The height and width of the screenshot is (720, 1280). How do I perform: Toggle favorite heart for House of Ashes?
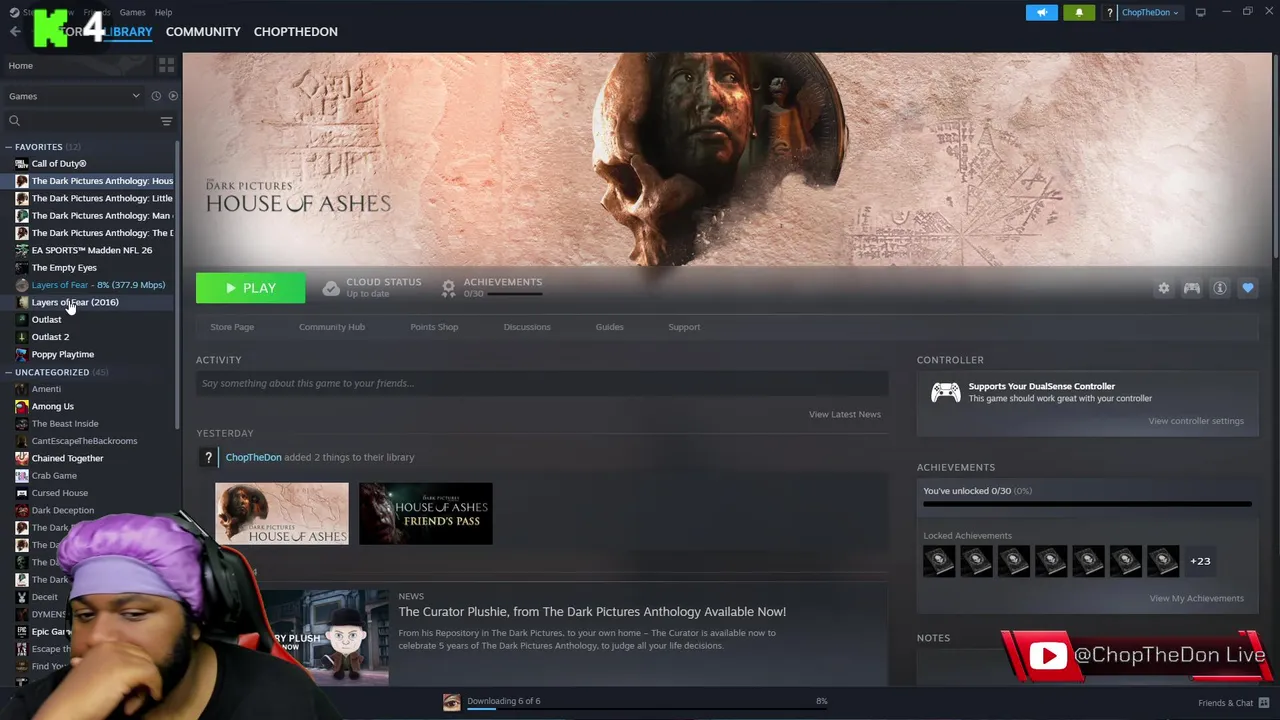pyautogui.click(x=1248, y=288)
